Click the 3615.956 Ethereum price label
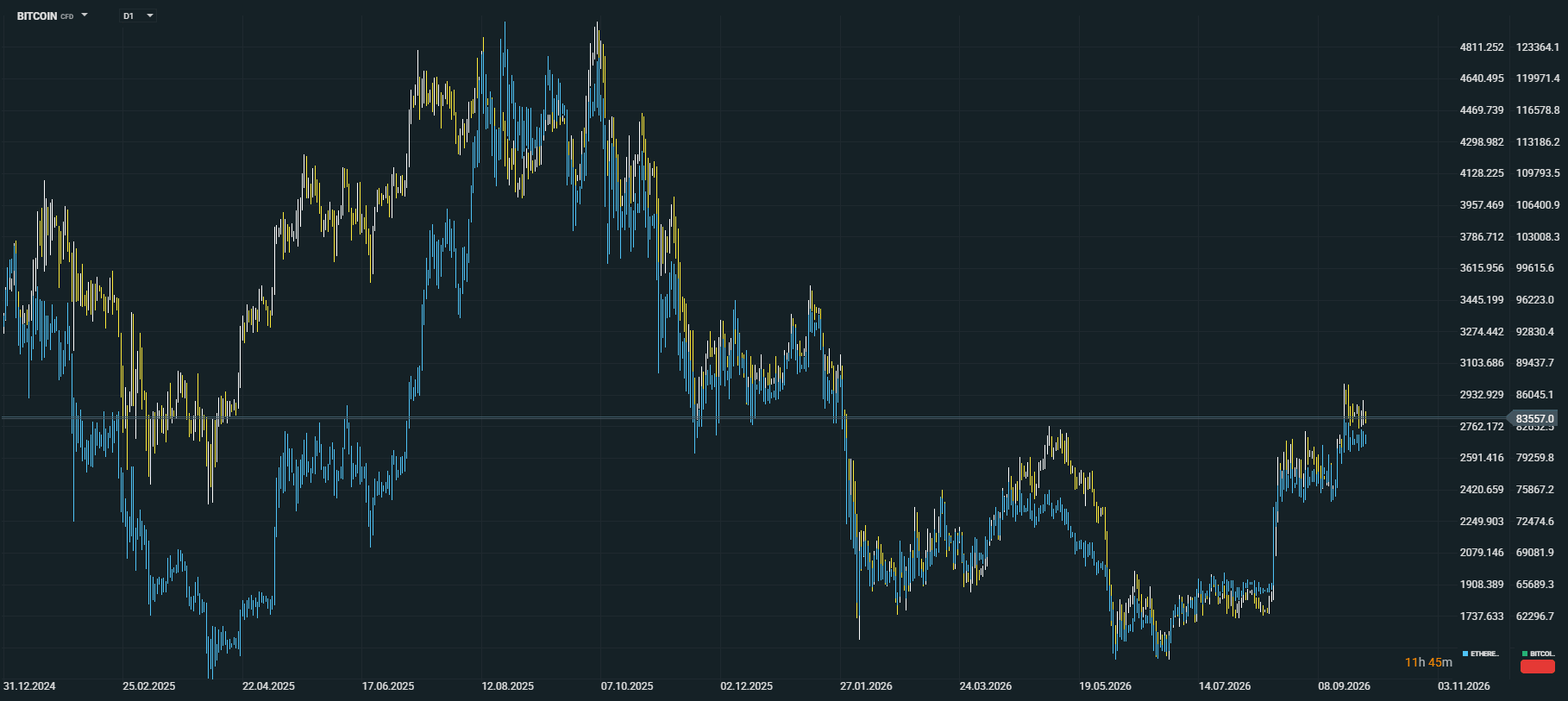This screenshot has width=1568, height=701. 1482,268
